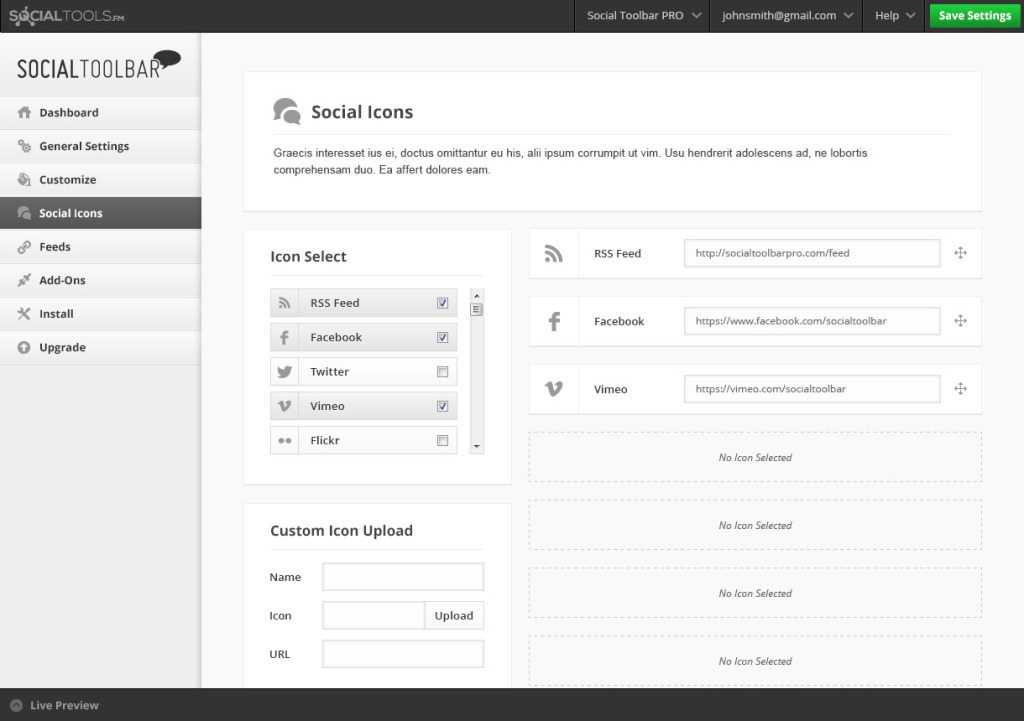Click the custom Icon file field
The height and width of the screenshot is (721, 1024).
374,615
